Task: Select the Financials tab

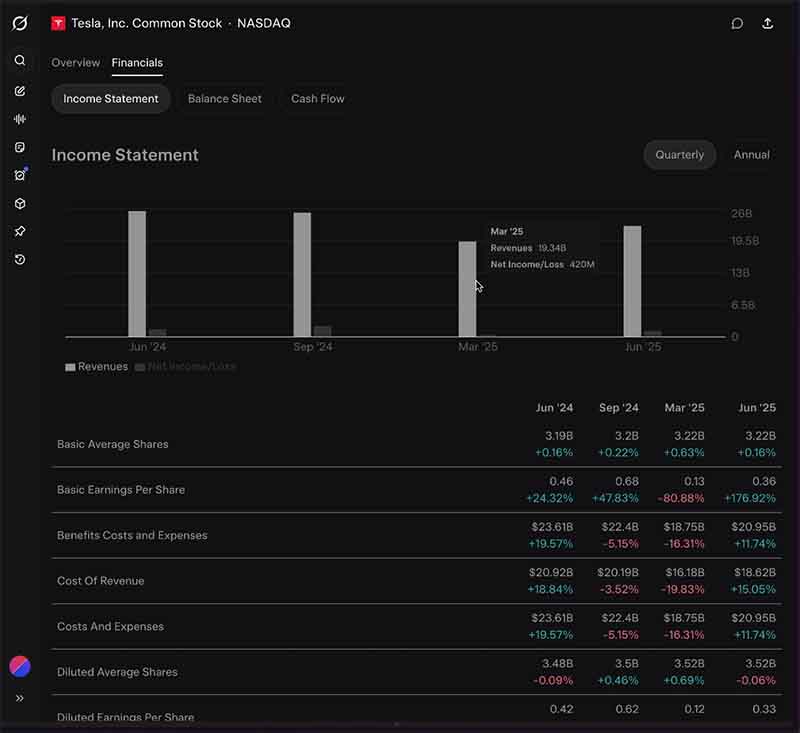Action: click(x=137, y=63)
